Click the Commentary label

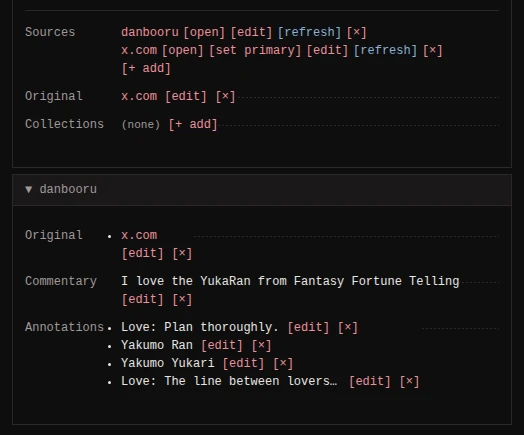pos(61,281)
